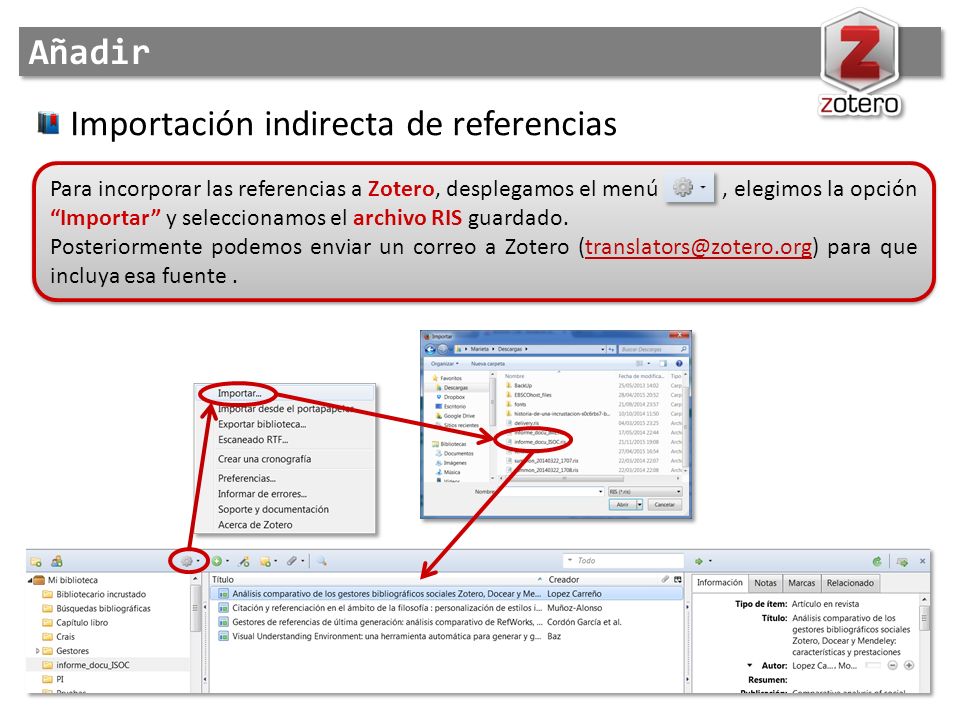
Task: Select Acerca de Zotero menu entry
Action: 255,525
